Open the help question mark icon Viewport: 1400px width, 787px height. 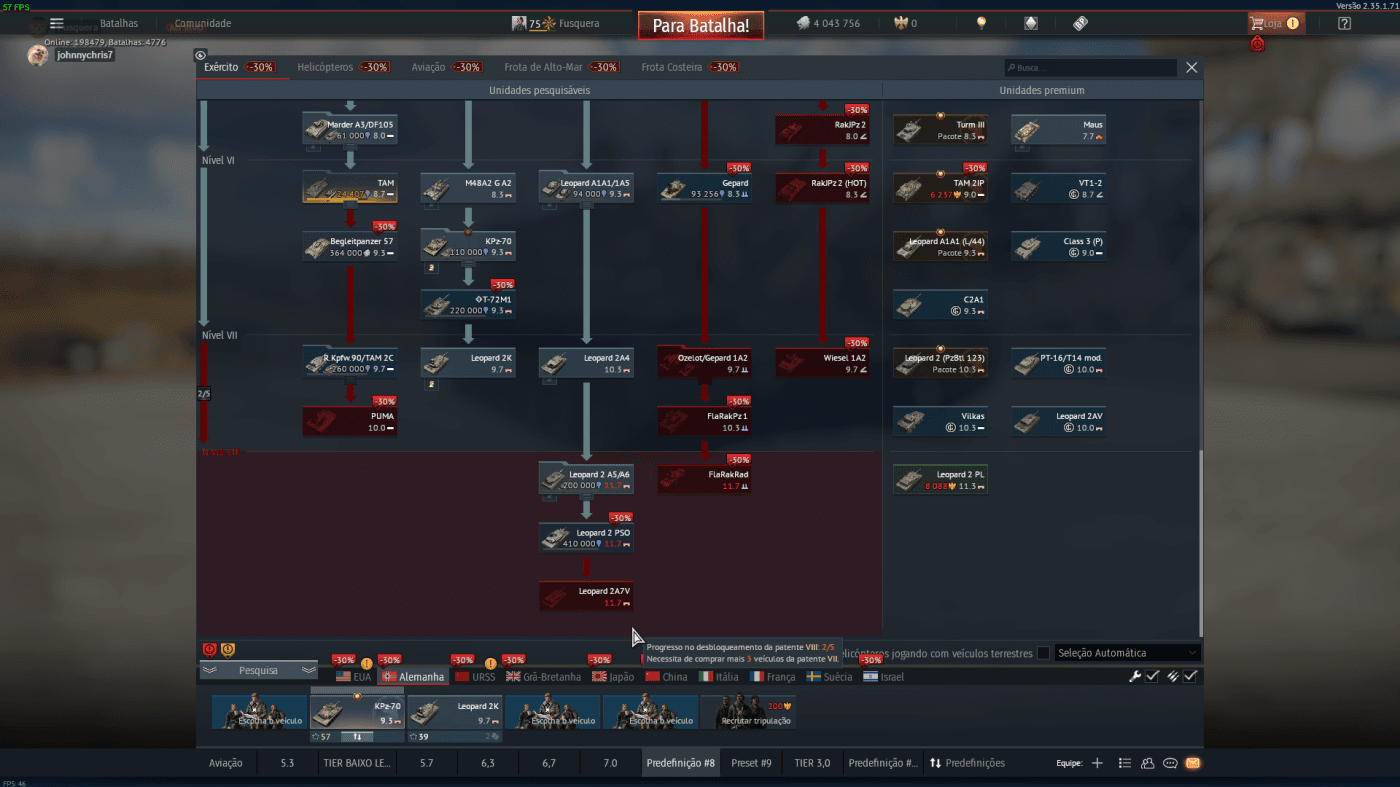[1344, 23]
